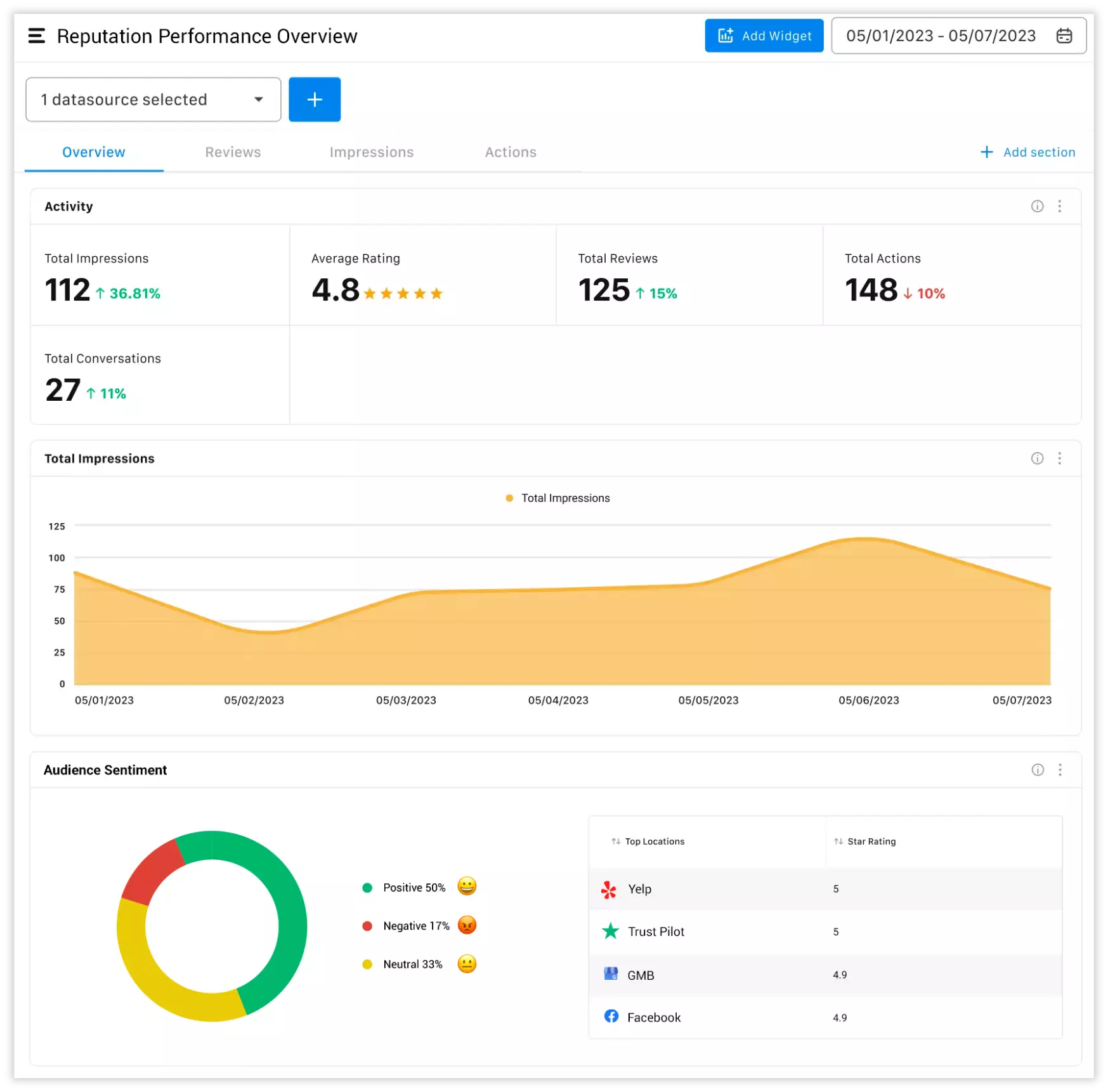Image resolution: width=1108 pixels, height=1092 pixels.
Task: Open Activity widget info icon
Action: (x=1037, y=206)
